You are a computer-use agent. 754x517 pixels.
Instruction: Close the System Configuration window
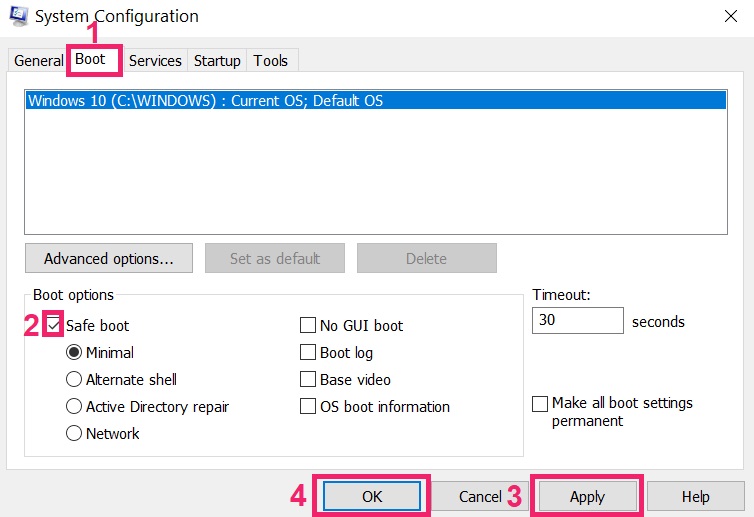pos(730,16)
